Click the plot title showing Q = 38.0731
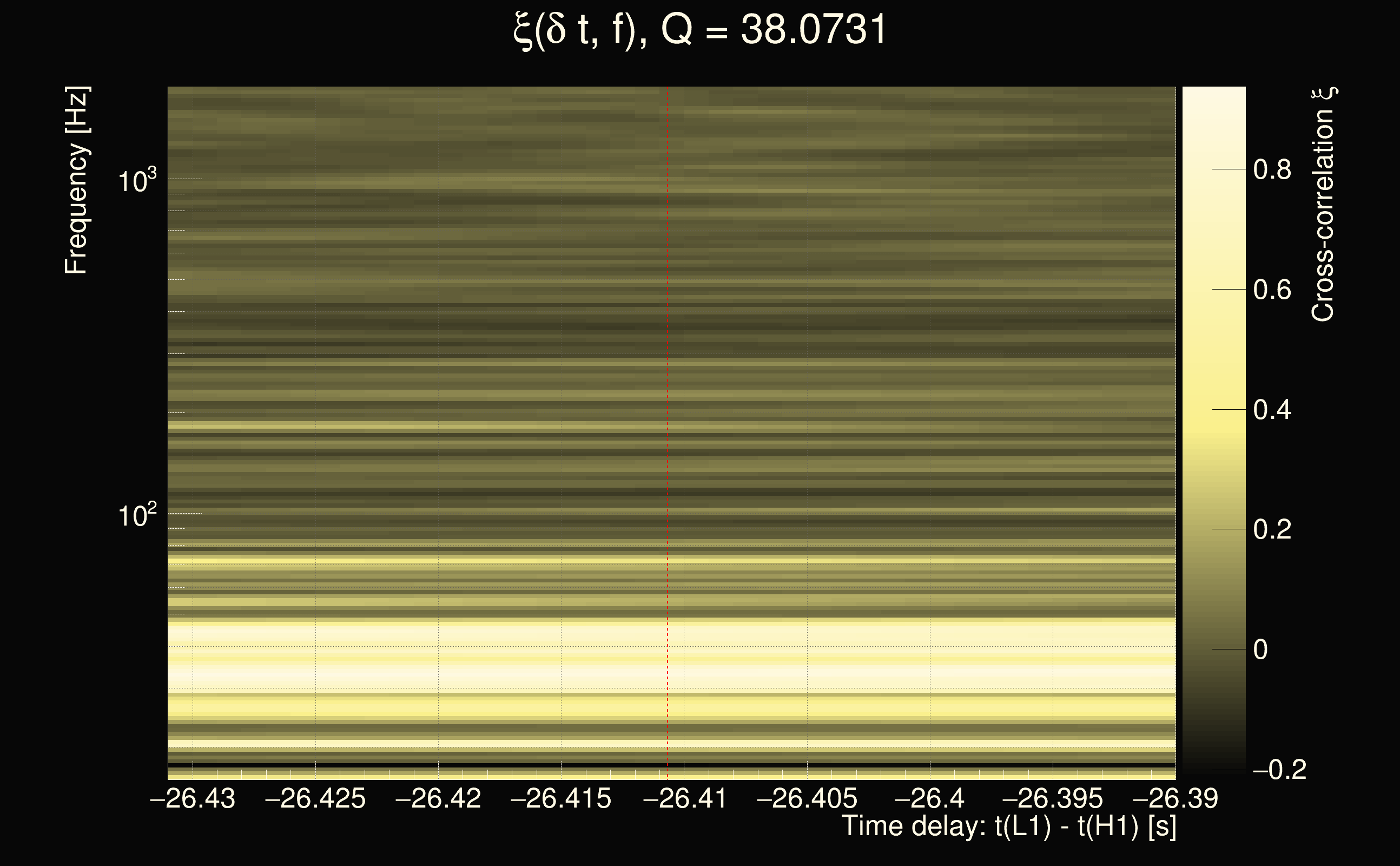The width and height of the screenshot is (1400, 866). pos(699,30)
